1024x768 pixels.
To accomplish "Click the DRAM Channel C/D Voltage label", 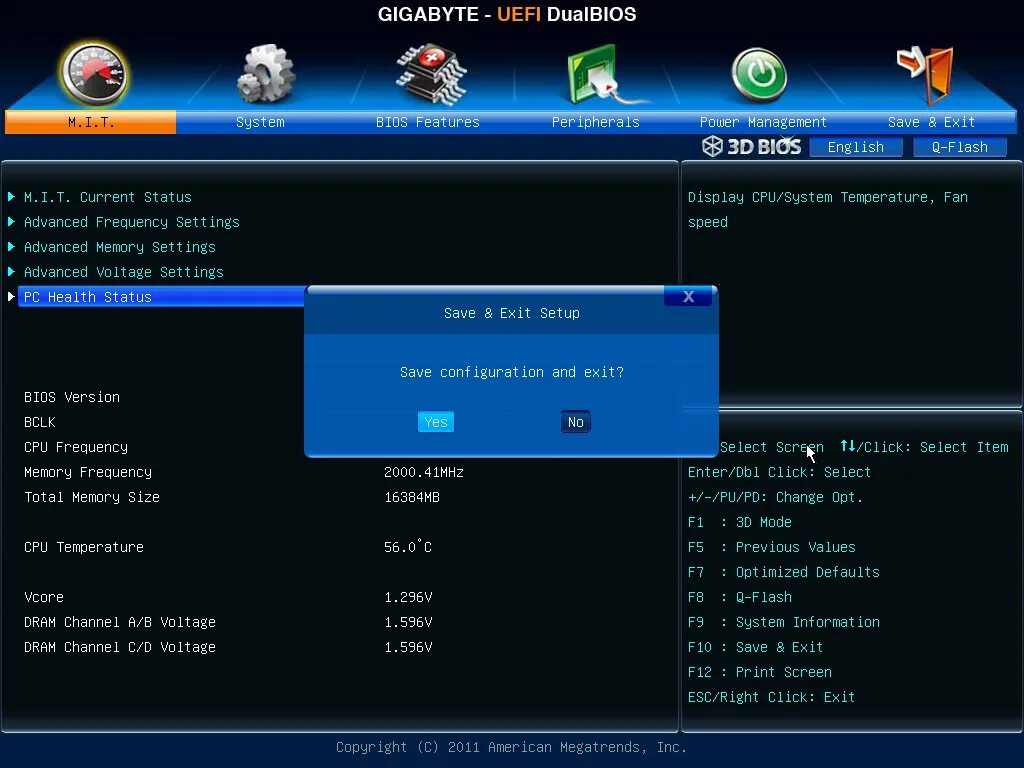I will [120, 647].
